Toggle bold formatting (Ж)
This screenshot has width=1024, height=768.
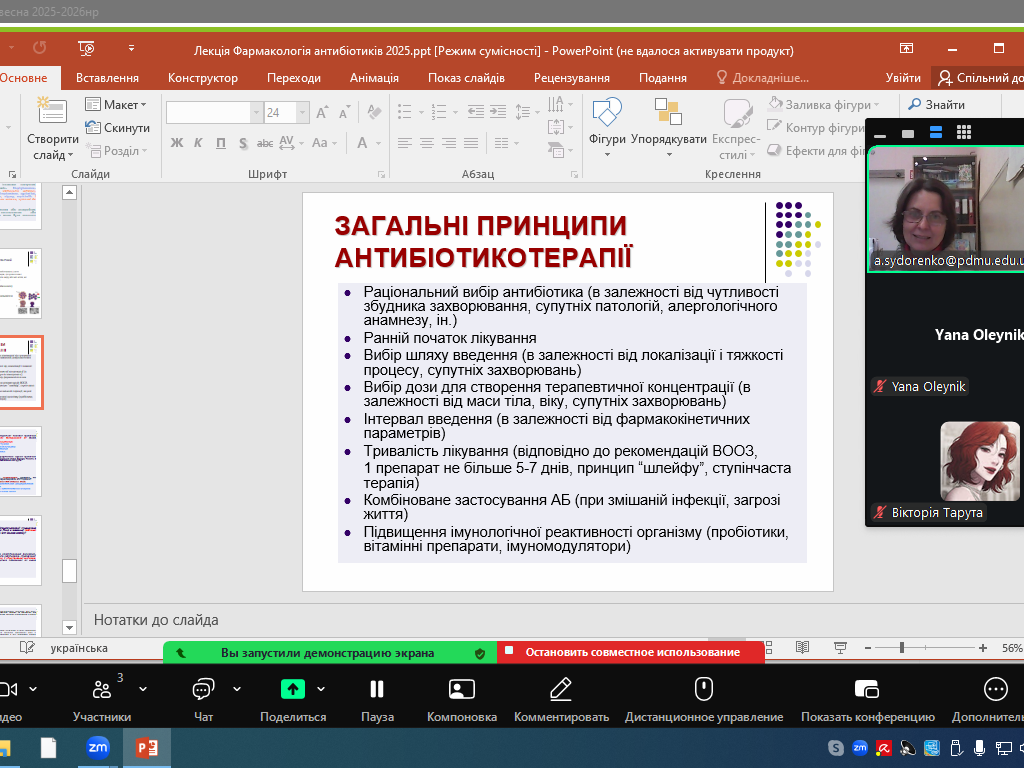[x=176, y=142]
